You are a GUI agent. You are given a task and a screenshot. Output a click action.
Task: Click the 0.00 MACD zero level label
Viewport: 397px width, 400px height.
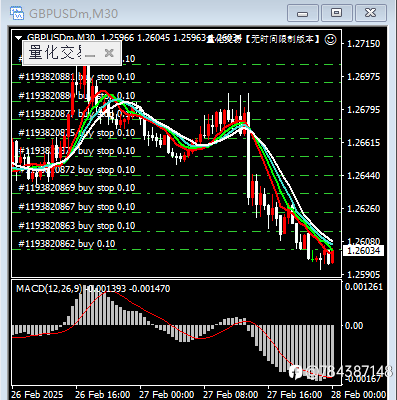354,326
